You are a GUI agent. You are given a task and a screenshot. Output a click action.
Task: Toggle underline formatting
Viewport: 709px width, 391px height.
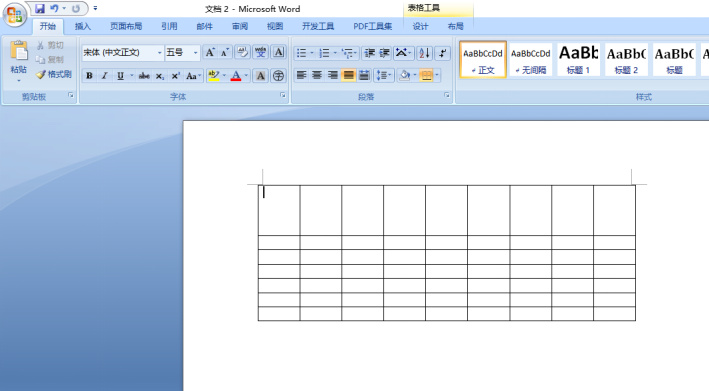(x=120, y=76)
